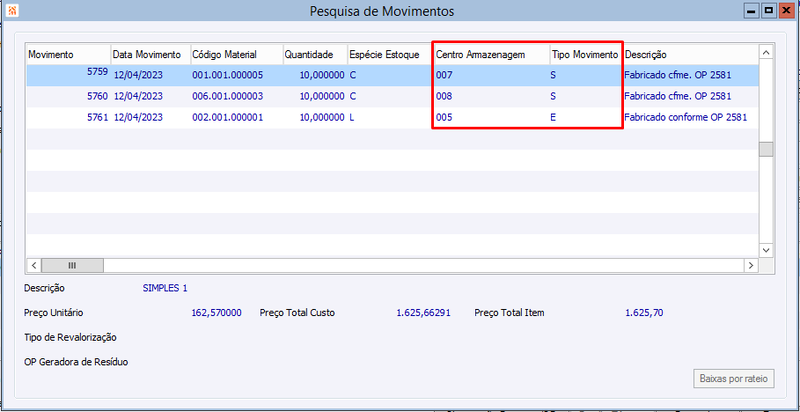Image resolution: width=800 pixels, height=412 pixels.
Task: Click the Descrição column header
Action: click(x=690, y=55)
